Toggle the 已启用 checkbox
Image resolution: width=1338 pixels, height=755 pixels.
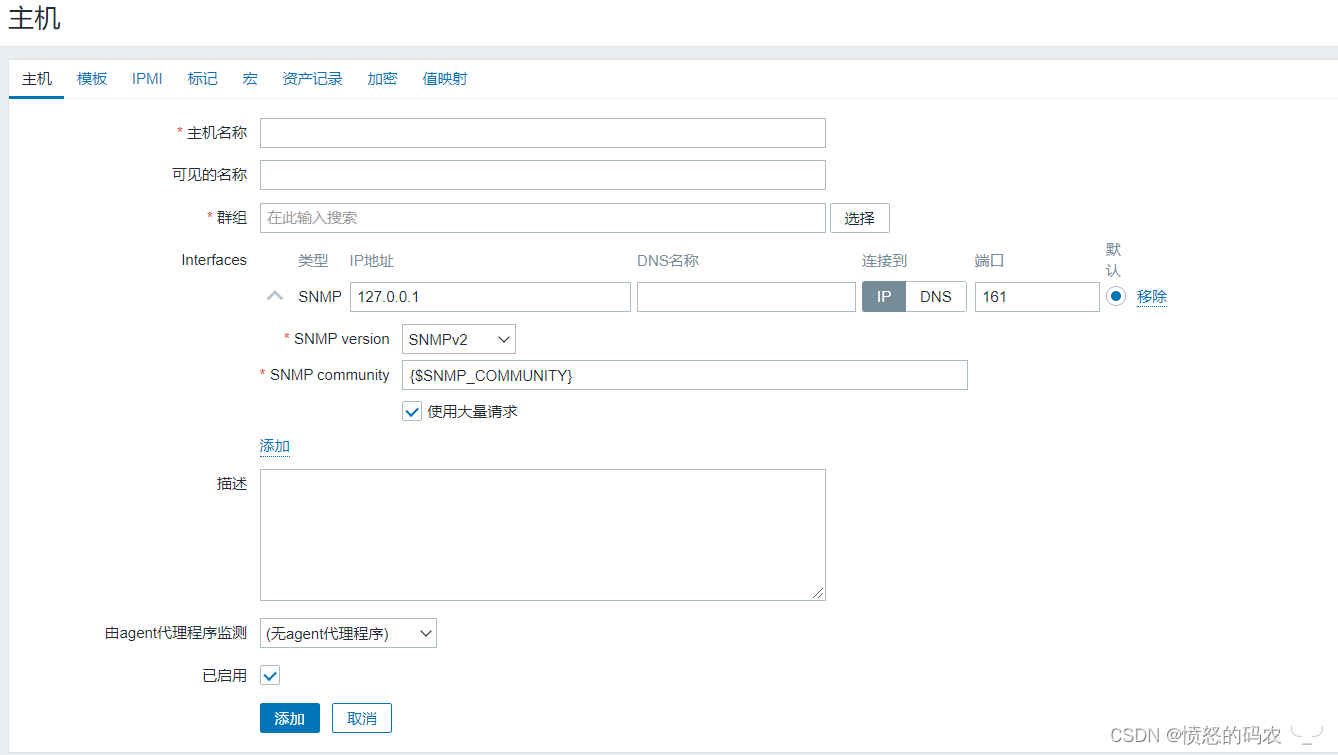click(x=270, y=675)
